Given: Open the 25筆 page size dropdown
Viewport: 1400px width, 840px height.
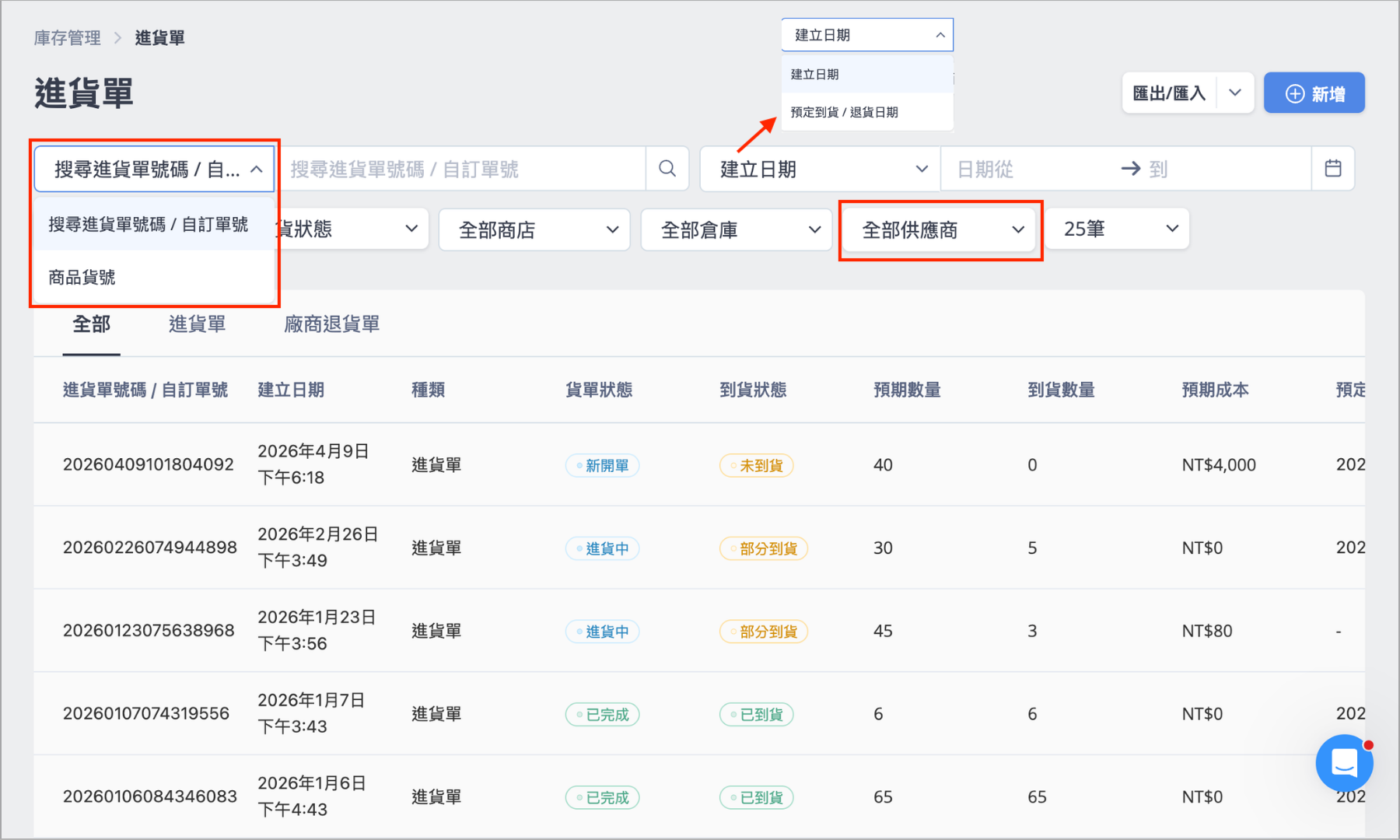Looking at the screenshot, I should pyautogui.click(x=1117, y=229).
